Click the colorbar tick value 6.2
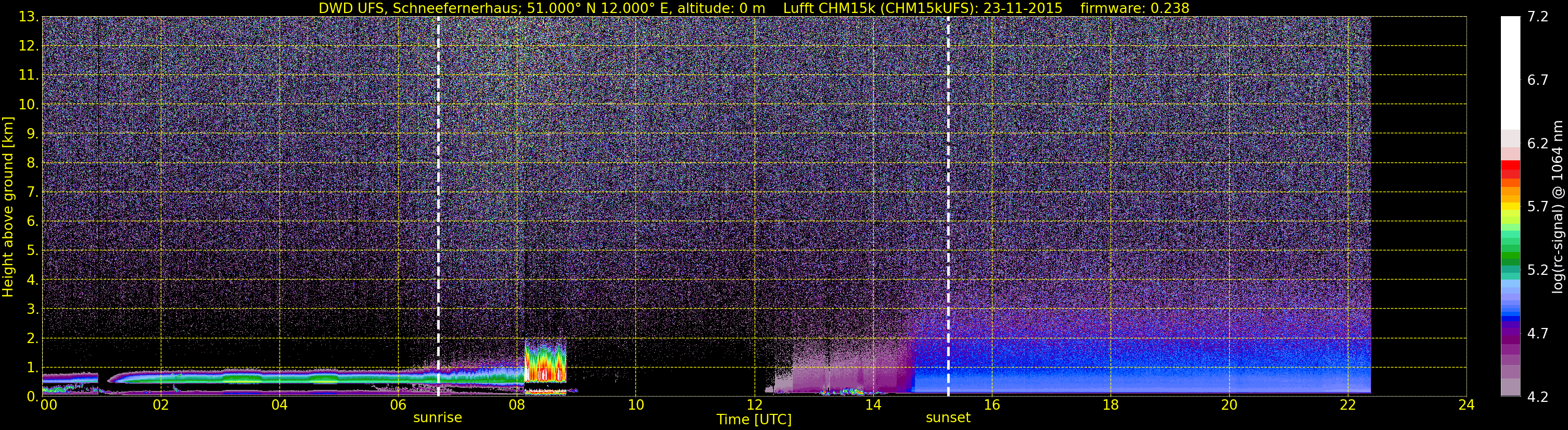1568x430 pixels. coord(1538,144)
